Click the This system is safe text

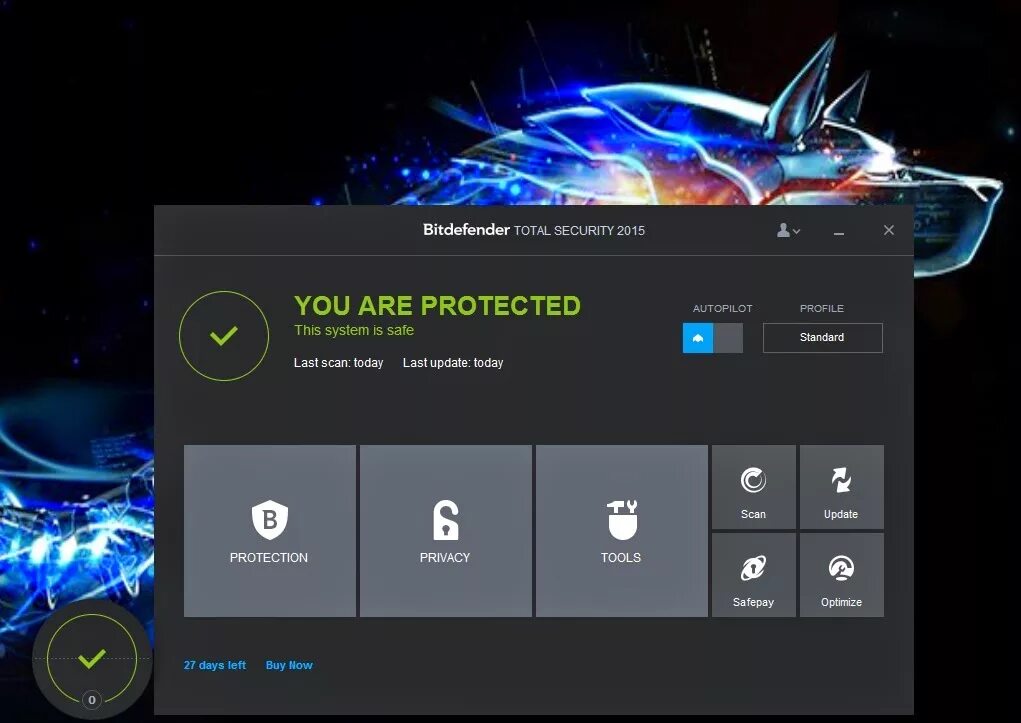click(354, 330)
